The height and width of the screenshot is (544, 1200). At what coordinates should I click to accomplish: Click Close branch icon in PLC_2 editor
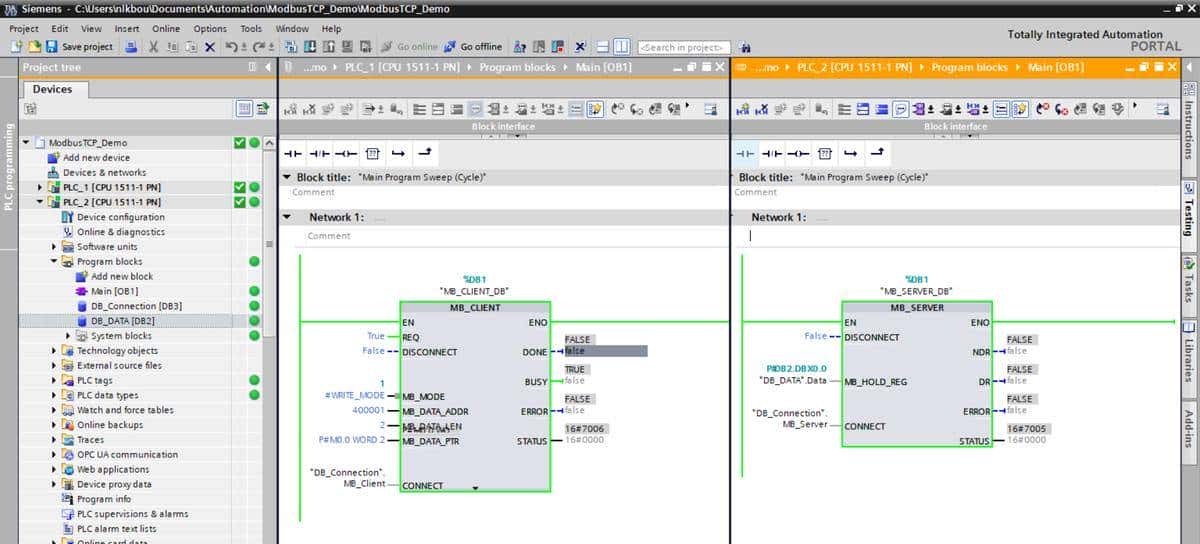(x=876, y=153)
